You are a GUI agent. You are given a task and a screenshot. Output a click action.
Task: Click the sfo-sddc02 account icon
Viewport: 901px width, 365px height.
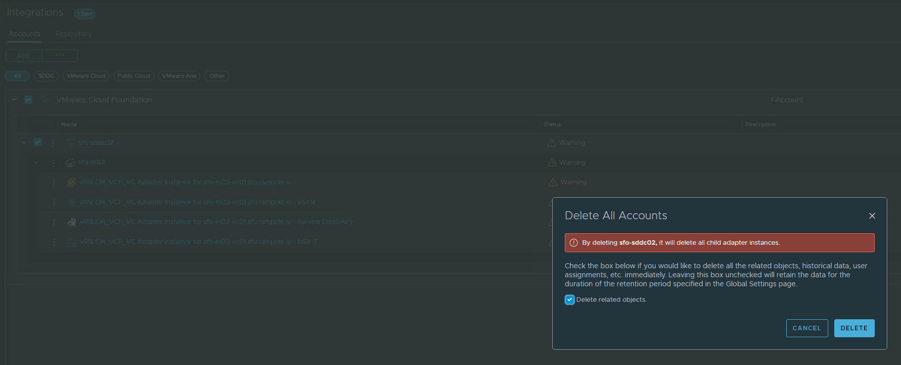pyautogui.click(x=71, y=143)
